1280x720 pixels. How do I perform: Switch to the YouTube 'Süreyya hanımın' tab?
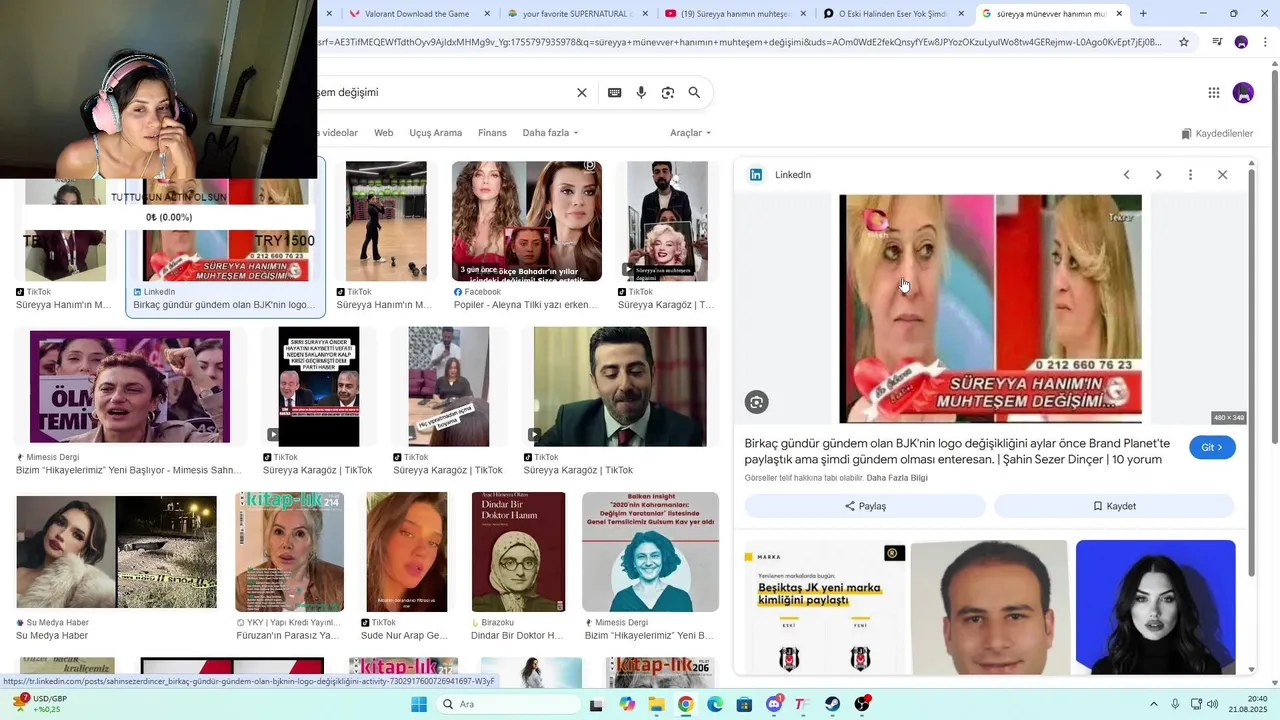click(736, 14)
